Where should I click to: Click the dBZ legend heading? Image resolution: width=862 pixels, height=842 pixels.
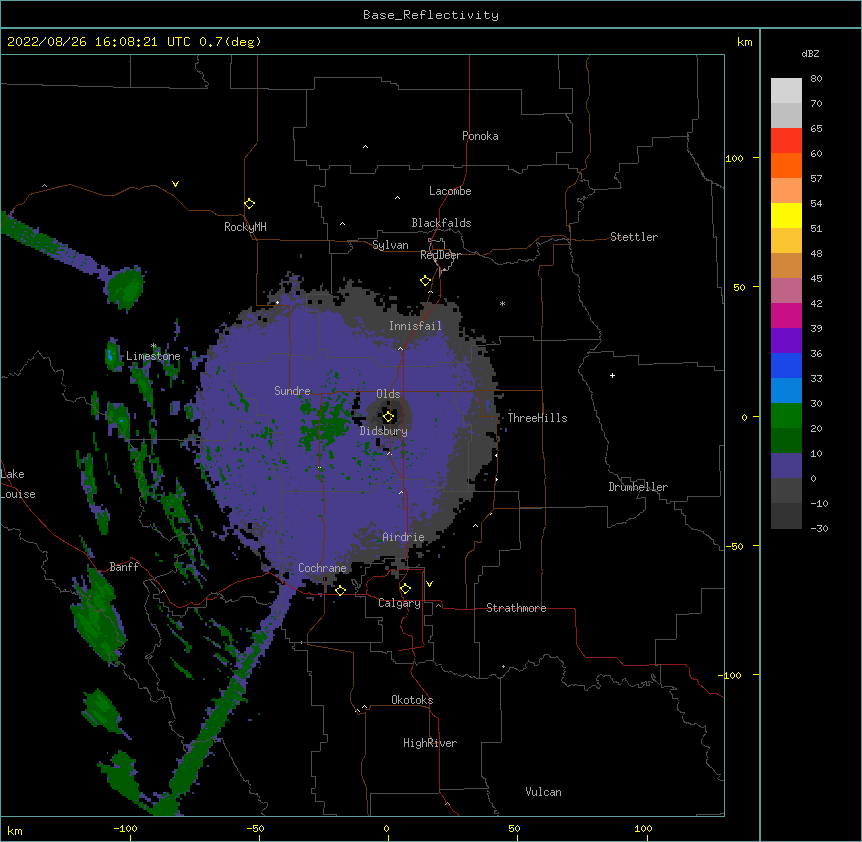tap(810, 54)
